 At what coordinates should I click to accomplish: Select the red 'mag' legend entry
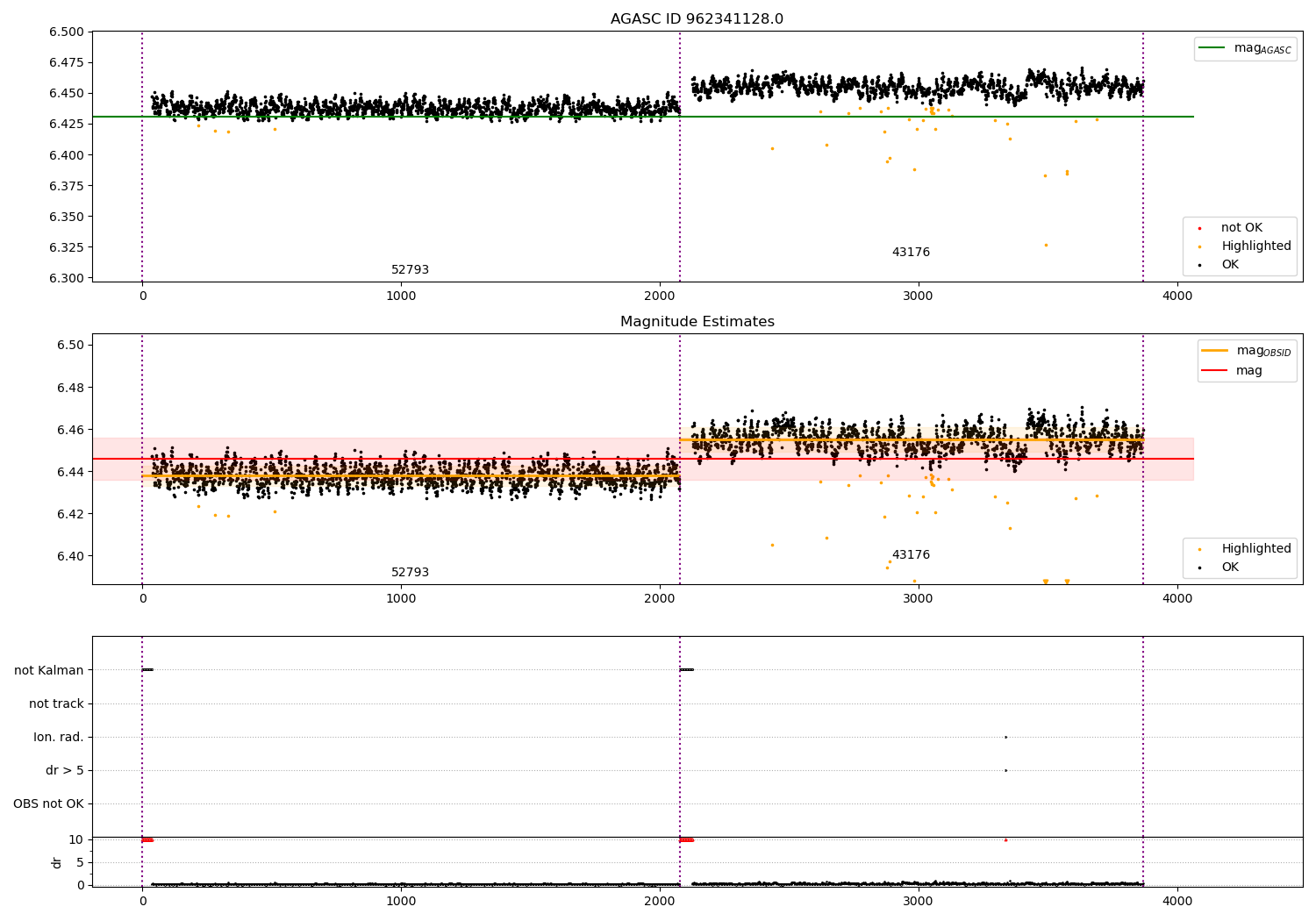click(x=1233, y=371)
